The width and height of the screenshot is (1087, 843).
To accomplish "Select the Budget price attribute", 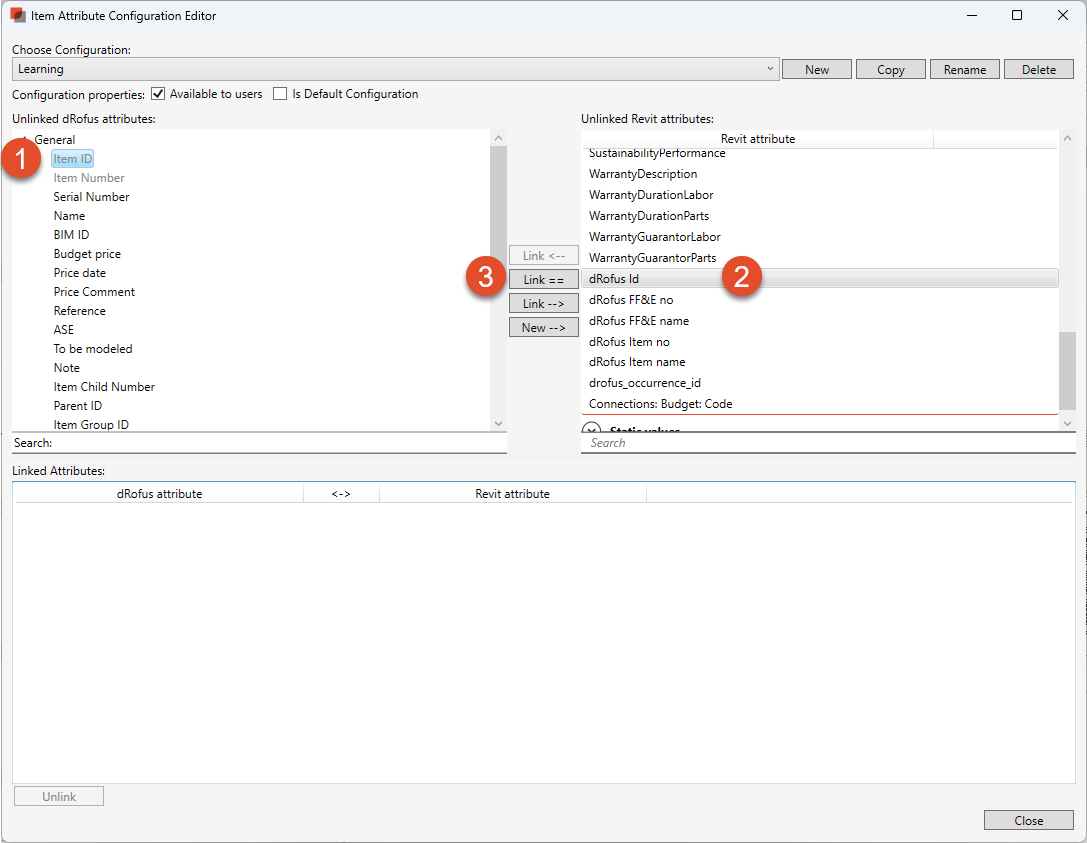I will [x=87, y=254].
